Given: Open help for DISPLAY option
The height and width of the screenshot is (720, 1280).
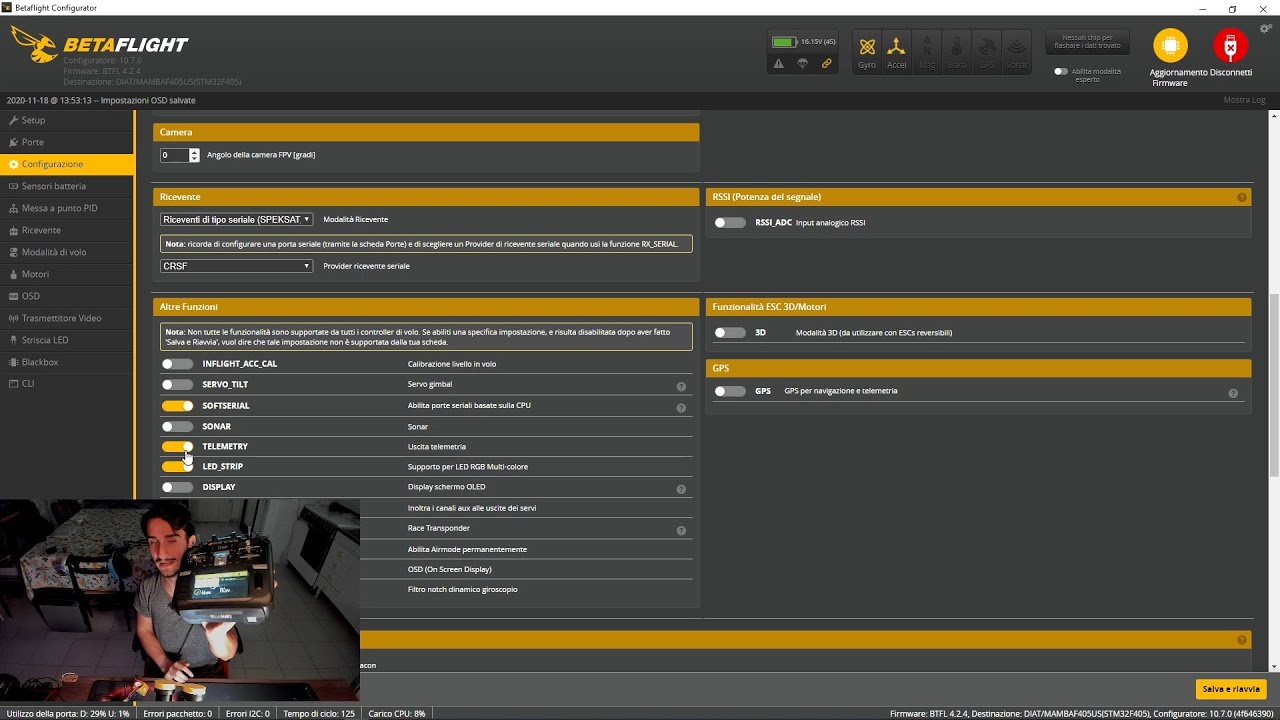Looking at the screenshot, I should point(681,489).
